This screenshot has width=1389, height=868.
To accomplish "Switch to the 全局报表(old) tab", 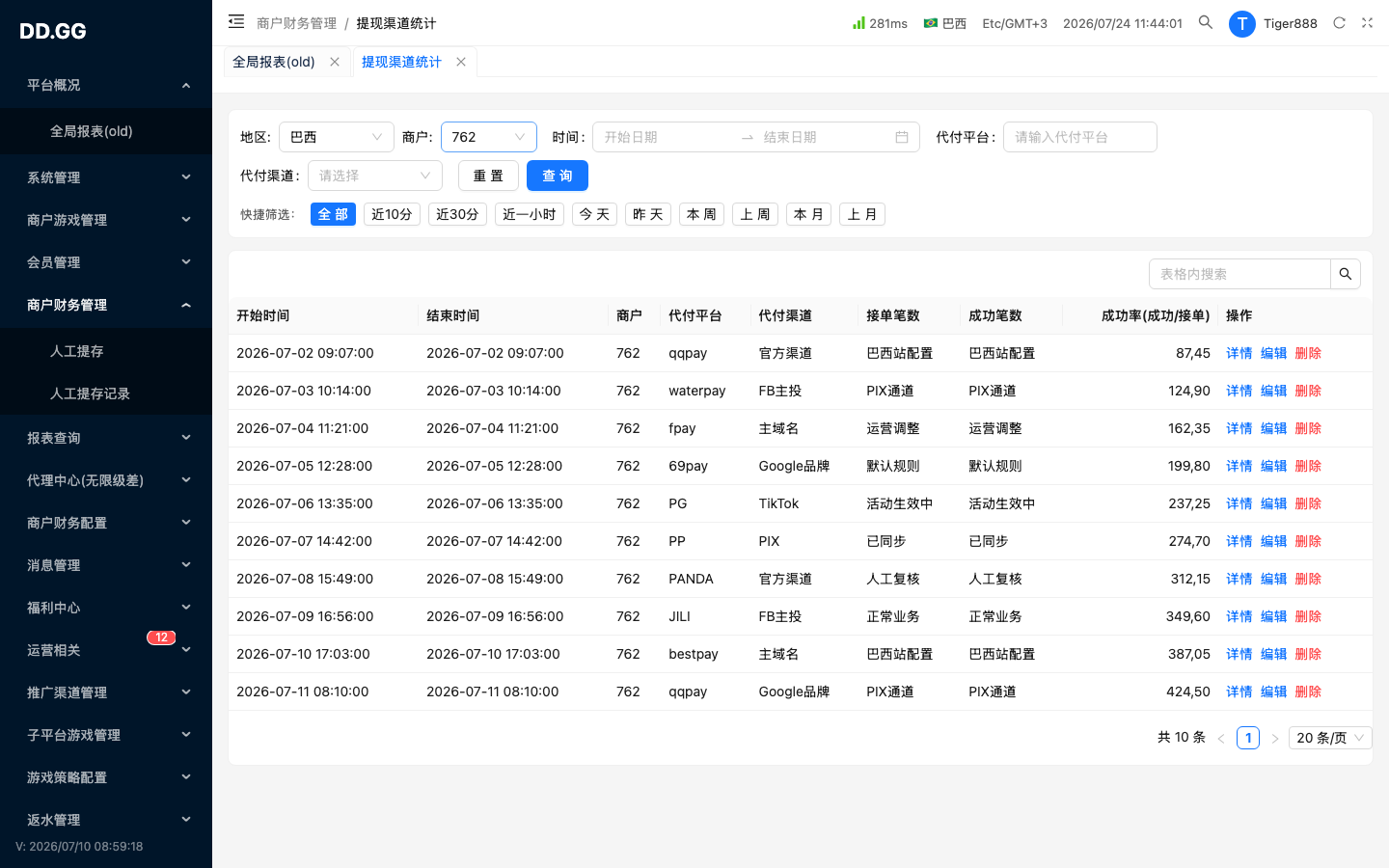I will click(x=274, y=62).
